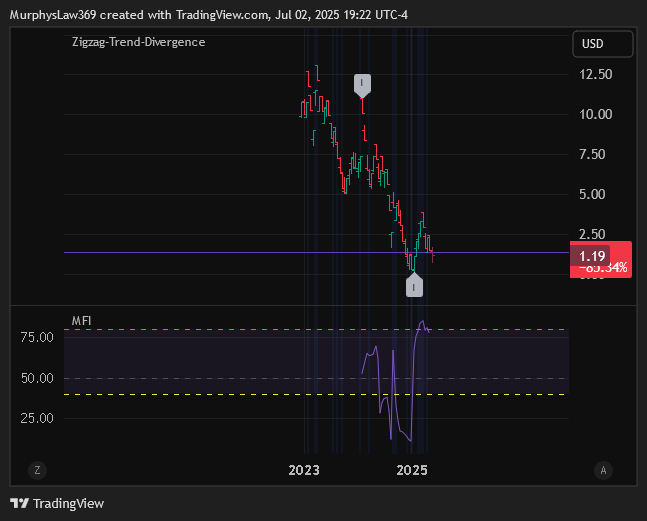Click the MurphysLaw369 TradingView.com header text
The image size is (647, 521).
click(209, 15)
